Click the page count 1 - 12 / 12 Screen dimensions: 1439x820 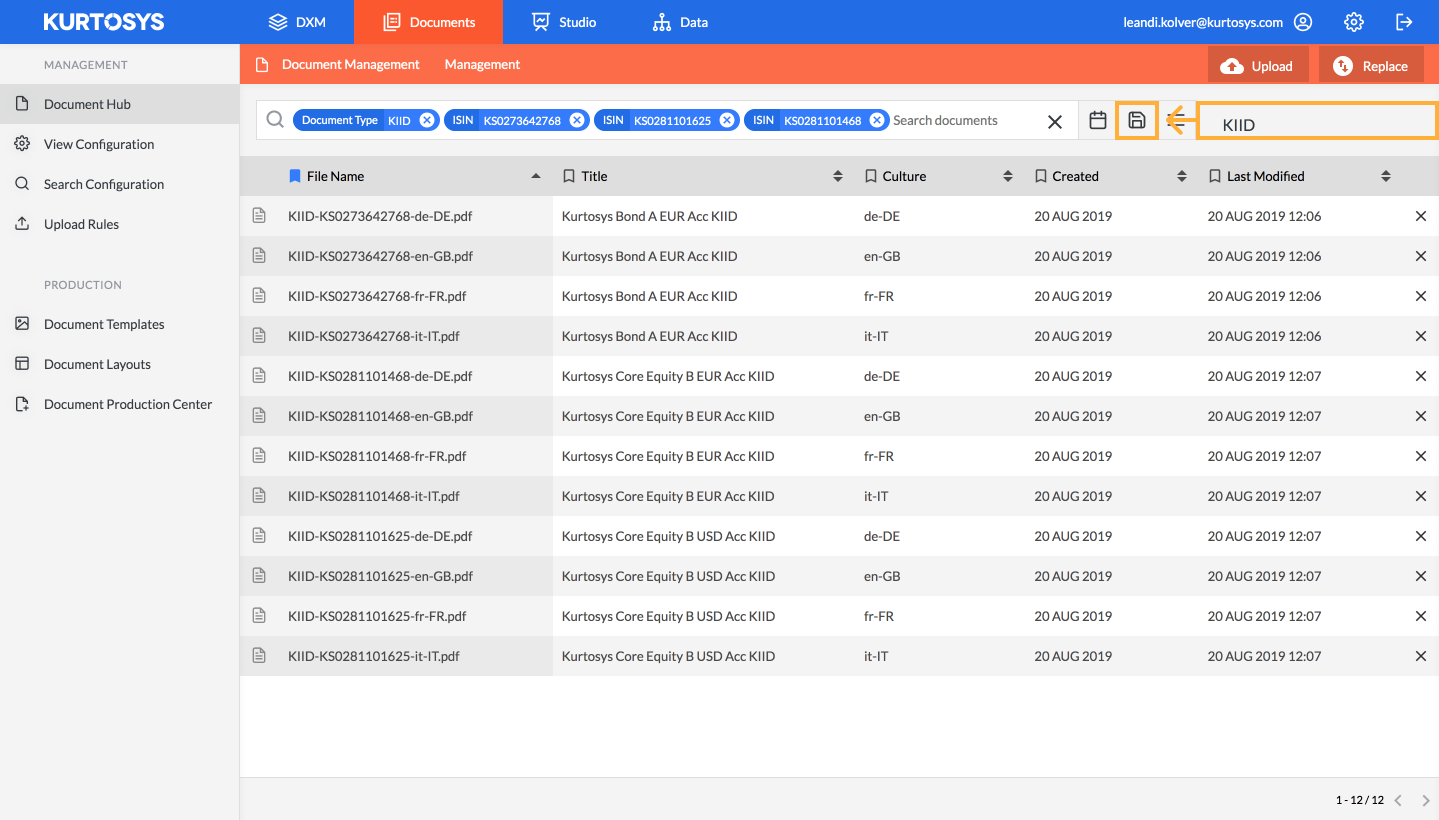1359,800
